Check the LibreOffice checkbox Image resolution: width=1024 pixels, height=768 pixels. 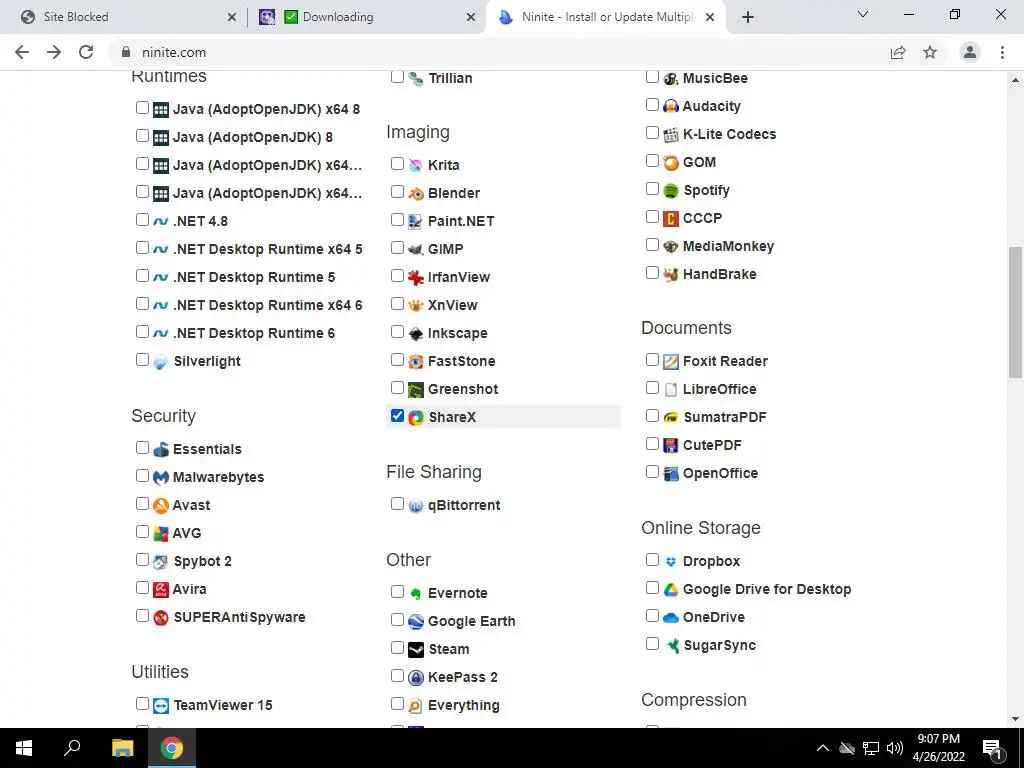(x=652, y=388)
